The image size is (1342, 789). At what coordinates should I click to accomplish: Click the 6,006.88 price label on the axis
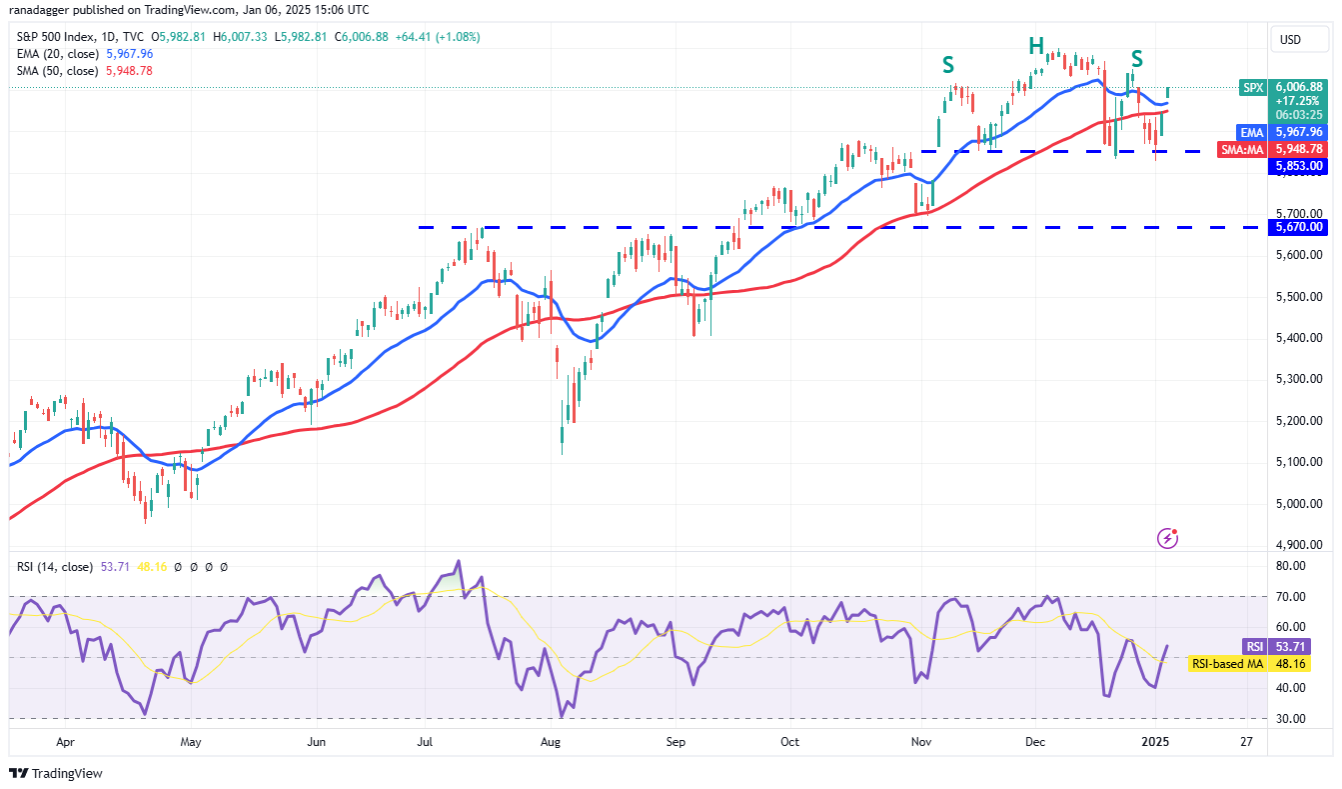click(x=1299, y=87)
